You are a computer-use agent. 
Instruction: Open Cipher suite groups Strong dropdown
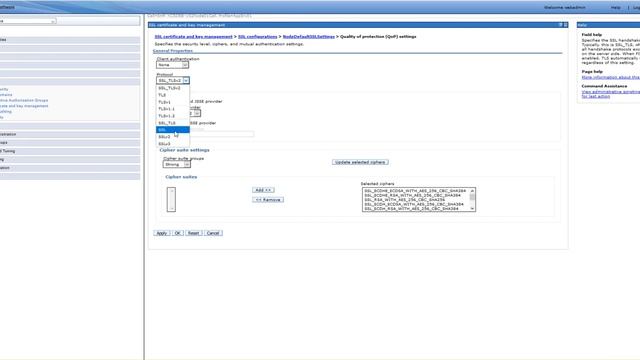[176, 164]
